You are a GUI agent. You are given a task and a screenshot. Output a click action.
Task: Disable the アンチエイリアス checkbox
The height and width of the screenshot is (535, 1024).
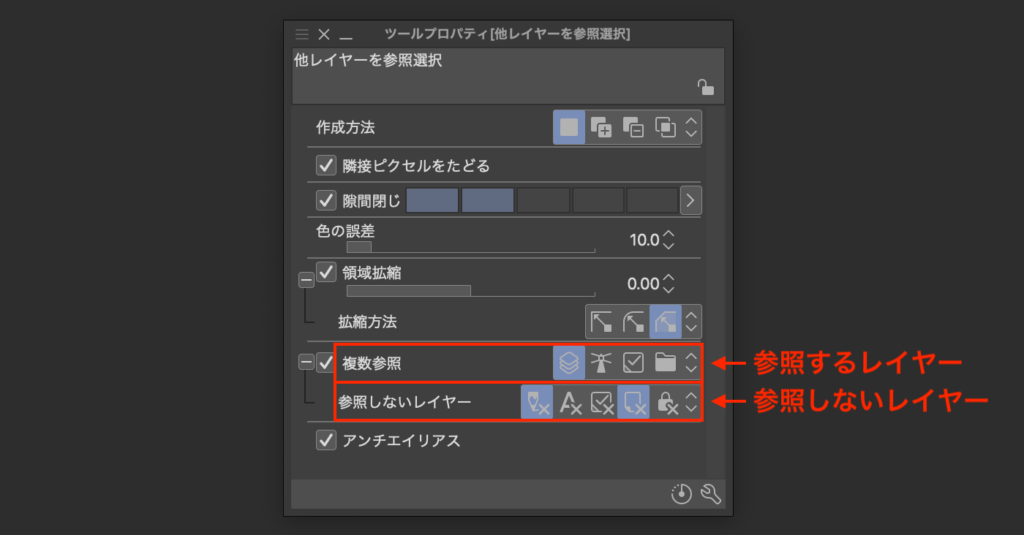[326, 440]
